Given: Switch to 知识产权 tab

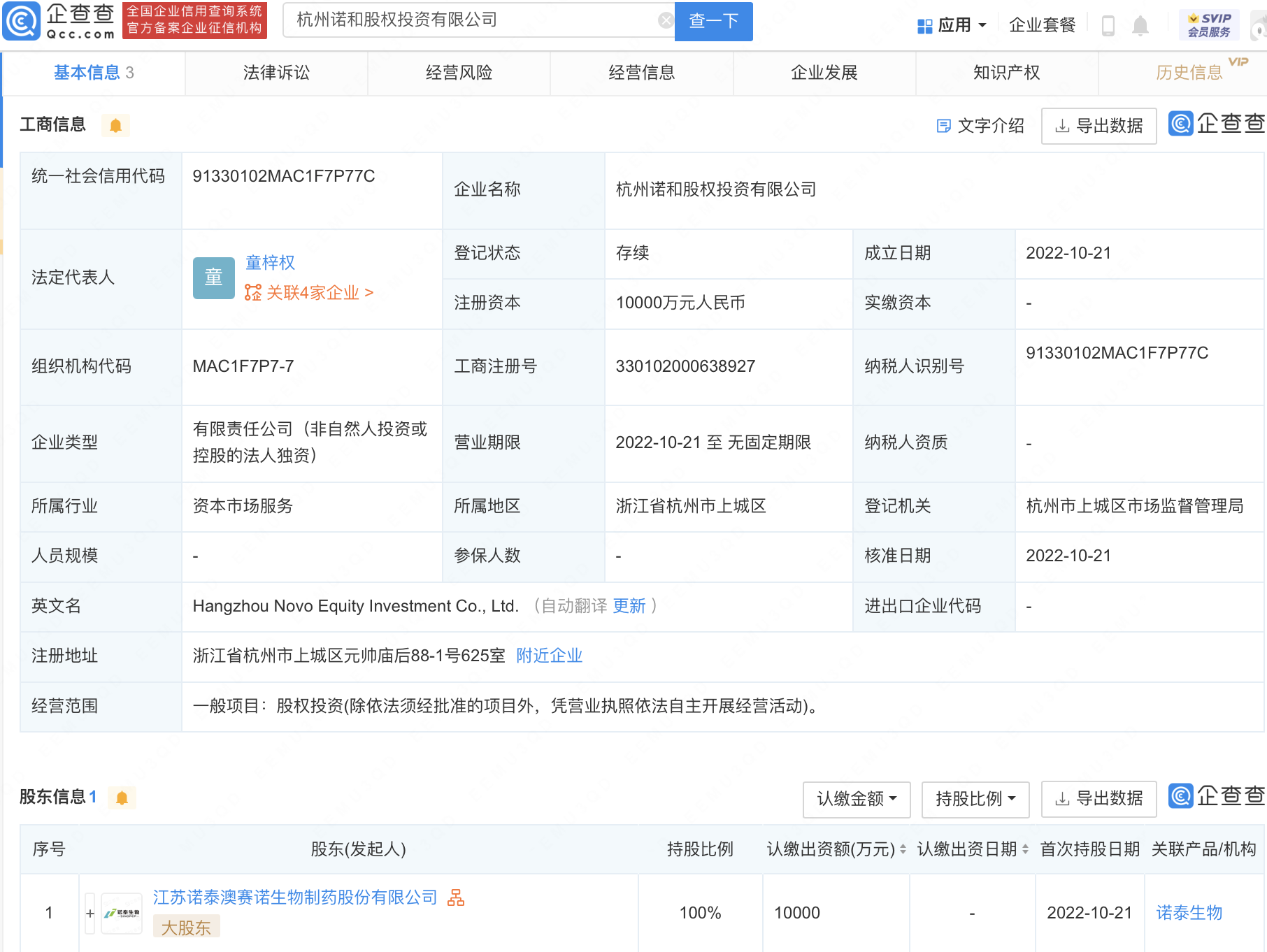Looking at the screenshot, I should (1006, 73).
